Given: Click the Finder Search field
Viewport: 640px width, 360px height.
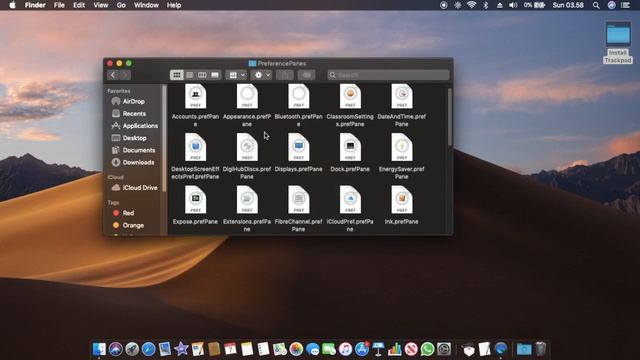Looking at the screenshot, I should pyautogui.click(x=388, y=75).
